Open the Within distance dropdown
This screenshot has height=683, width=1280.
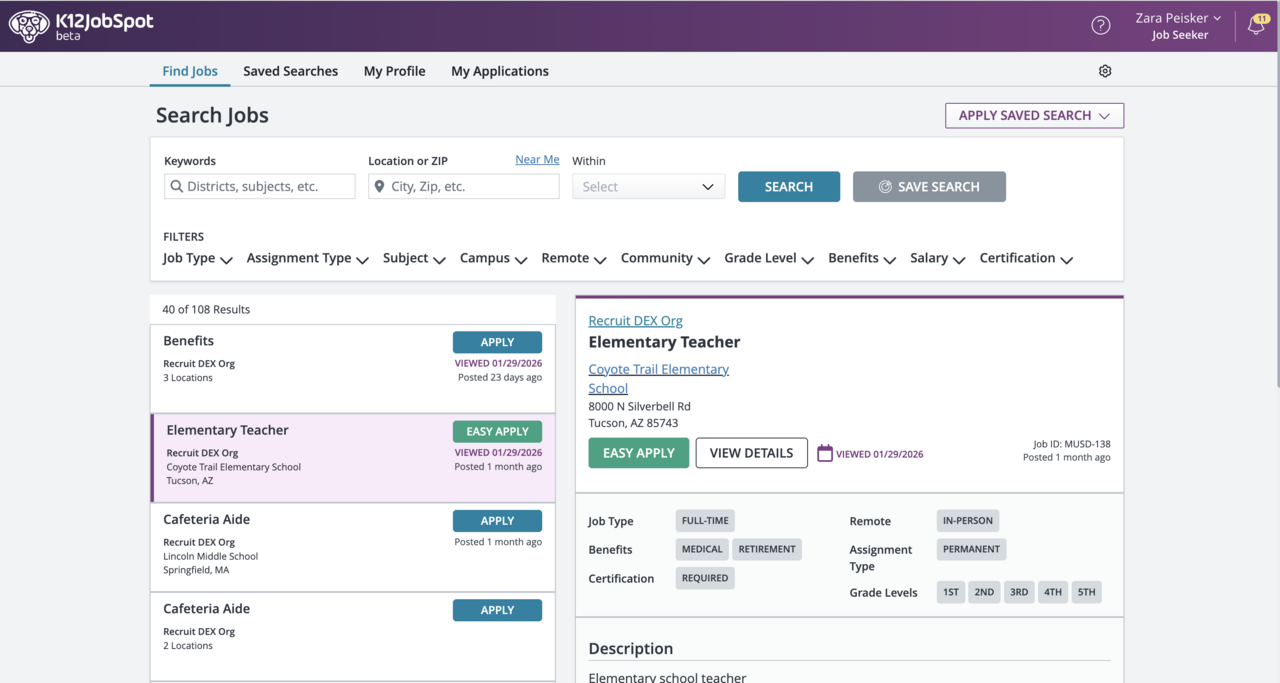click(x=648, y=187)
